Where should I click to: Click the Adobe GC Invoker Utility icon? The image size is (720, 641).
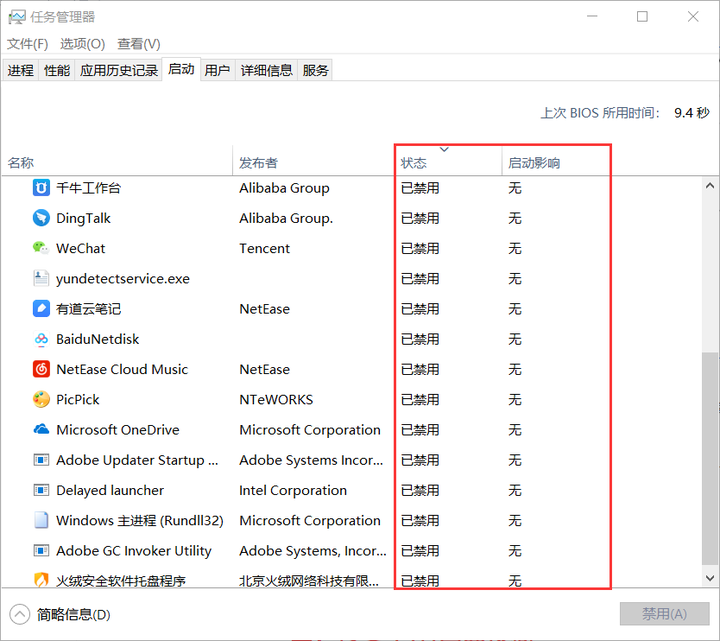[41, 551]
